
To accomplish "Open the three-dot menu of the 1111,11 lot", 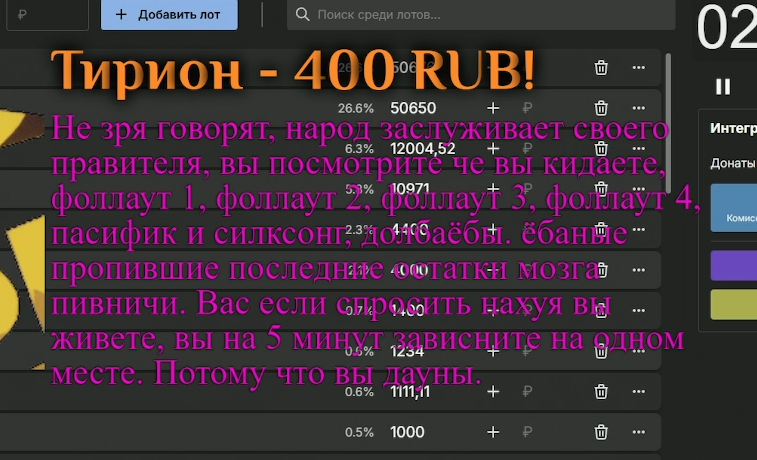I will (x=639, y=391).
